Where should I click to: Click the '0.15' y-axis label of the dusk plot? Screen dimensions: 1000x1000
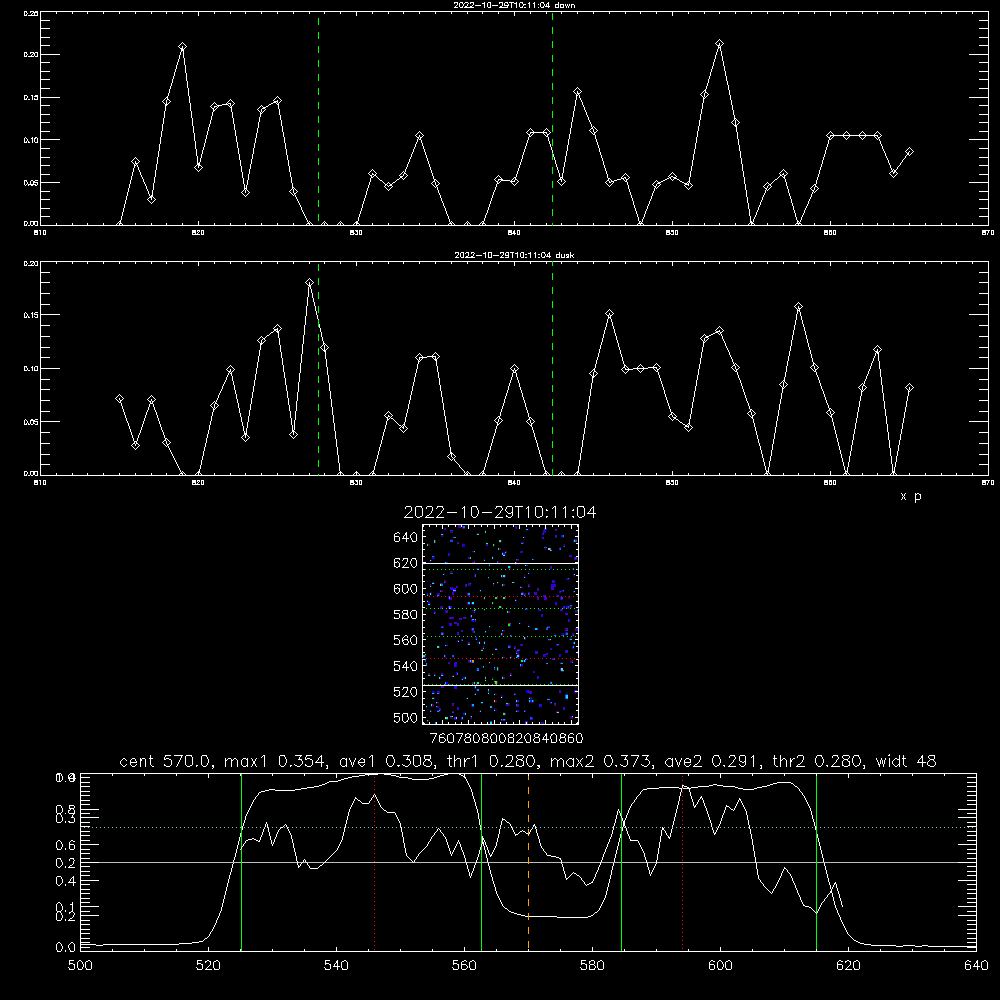(x=31, y=315)
